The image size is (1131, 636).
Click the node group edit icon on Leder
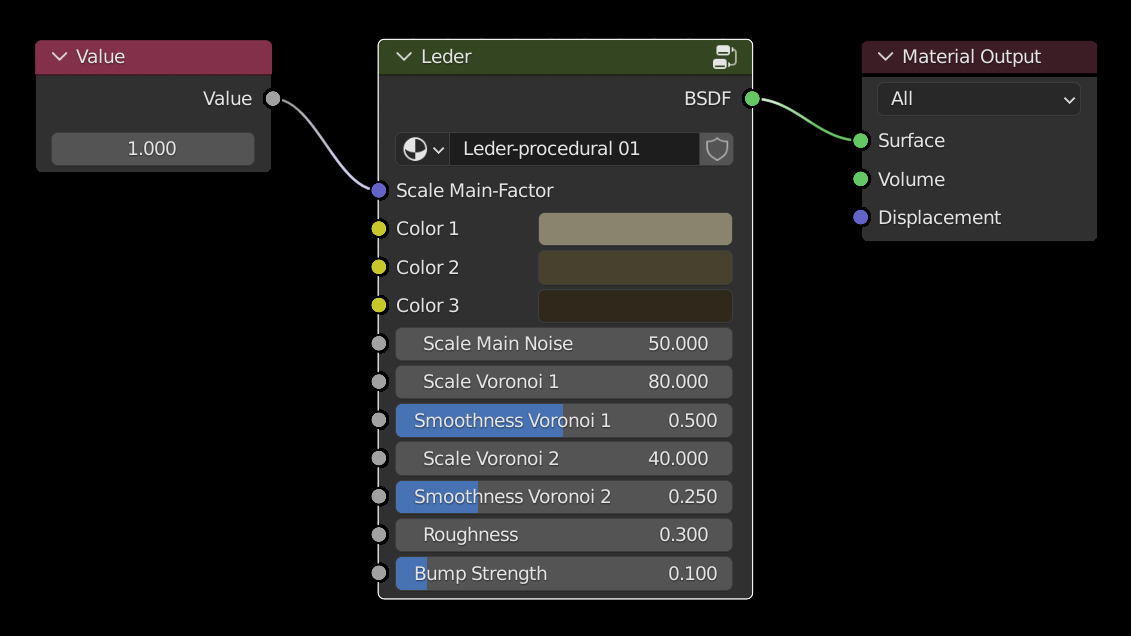point(725,57)
